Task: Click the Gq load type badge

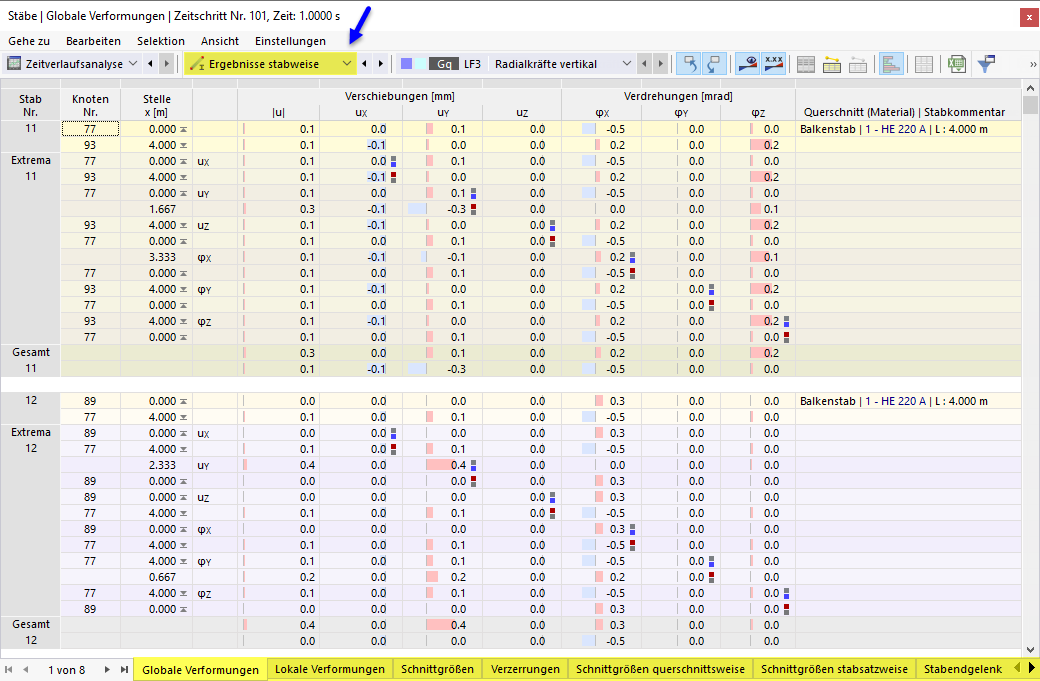Action: click(x=444, y=64)
